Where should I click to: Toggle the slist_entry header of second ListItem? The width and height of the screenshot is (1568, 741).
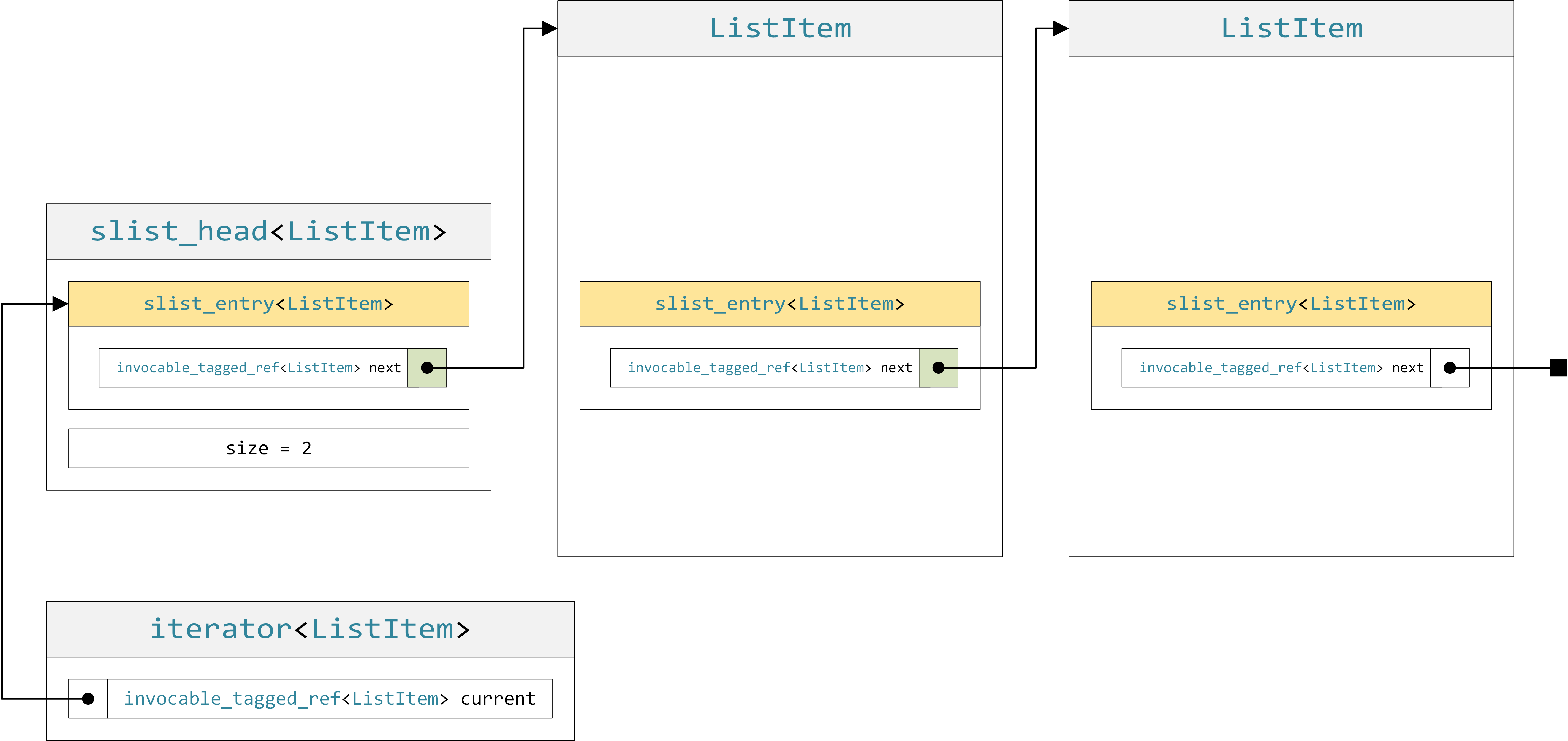point(1291,303)
